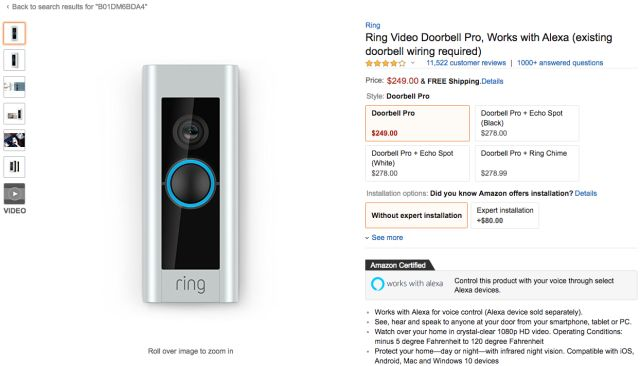This screenshot has width=640, height=366.
Task: Open 1000+ answered questions link
Action: coord(560,63)
